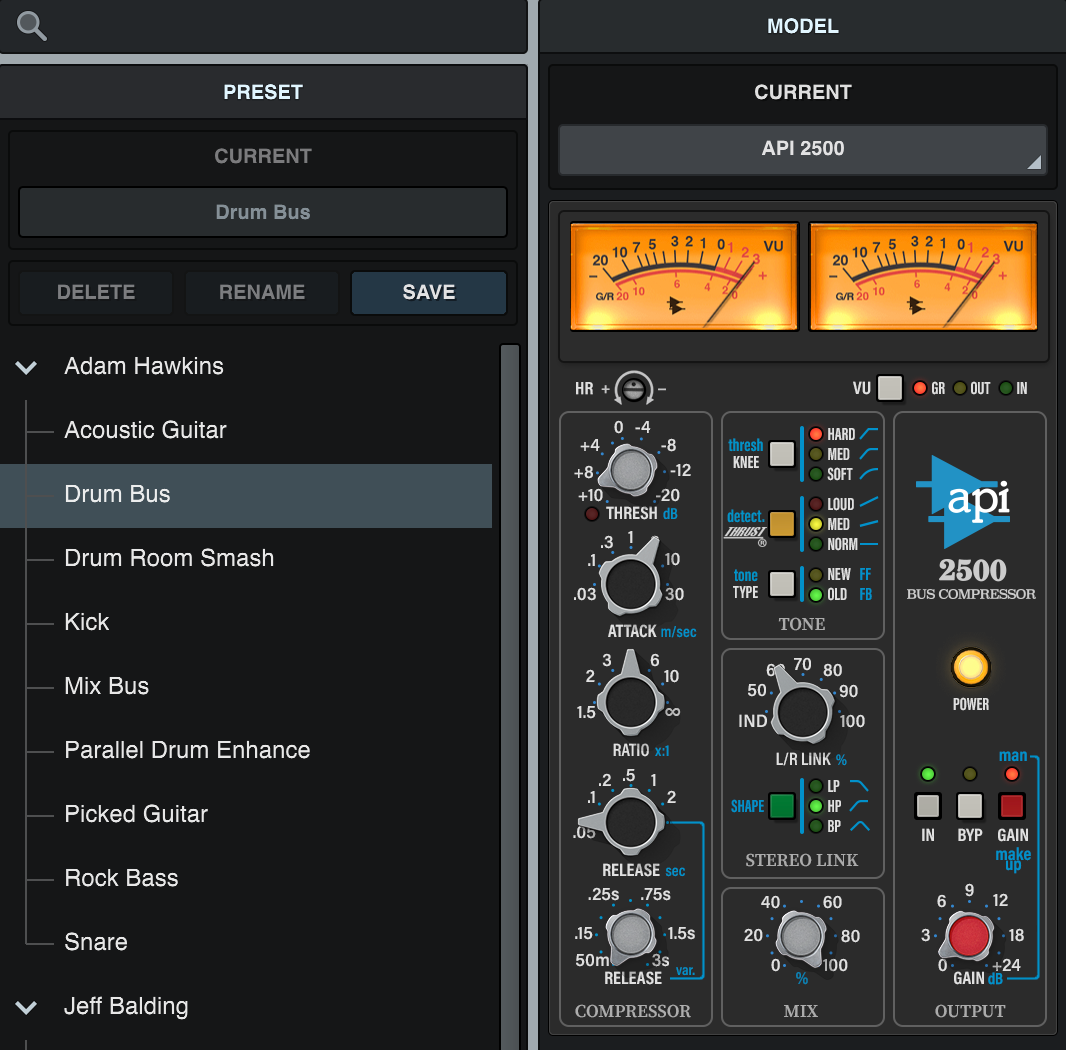Click the HP shape LED

pos(816,806)
